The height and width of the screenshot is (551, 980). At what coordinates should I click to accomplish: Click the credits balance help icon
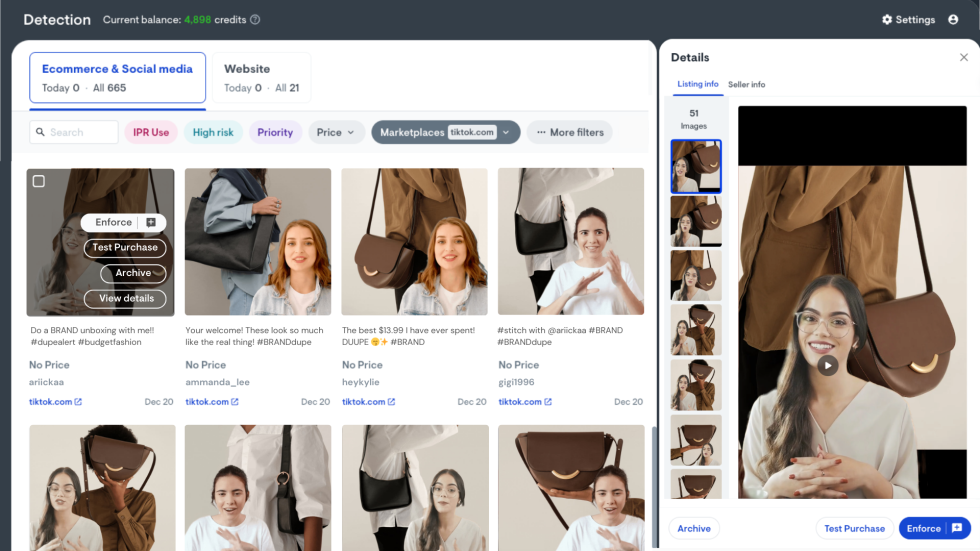click(x=255, y=20)
